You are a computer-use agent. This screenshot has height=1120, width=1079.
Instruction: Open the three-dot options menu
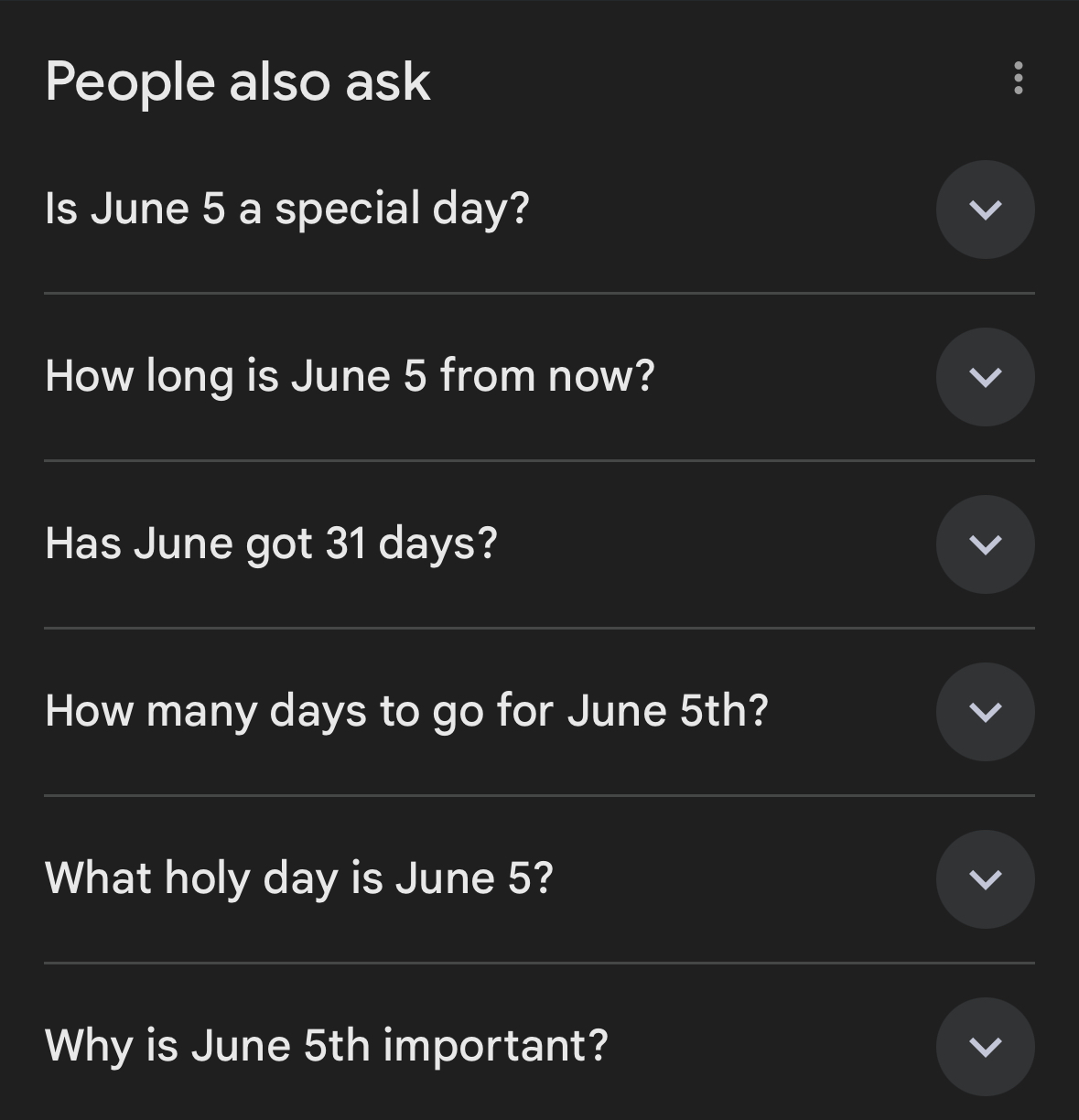coord(1018,79)
